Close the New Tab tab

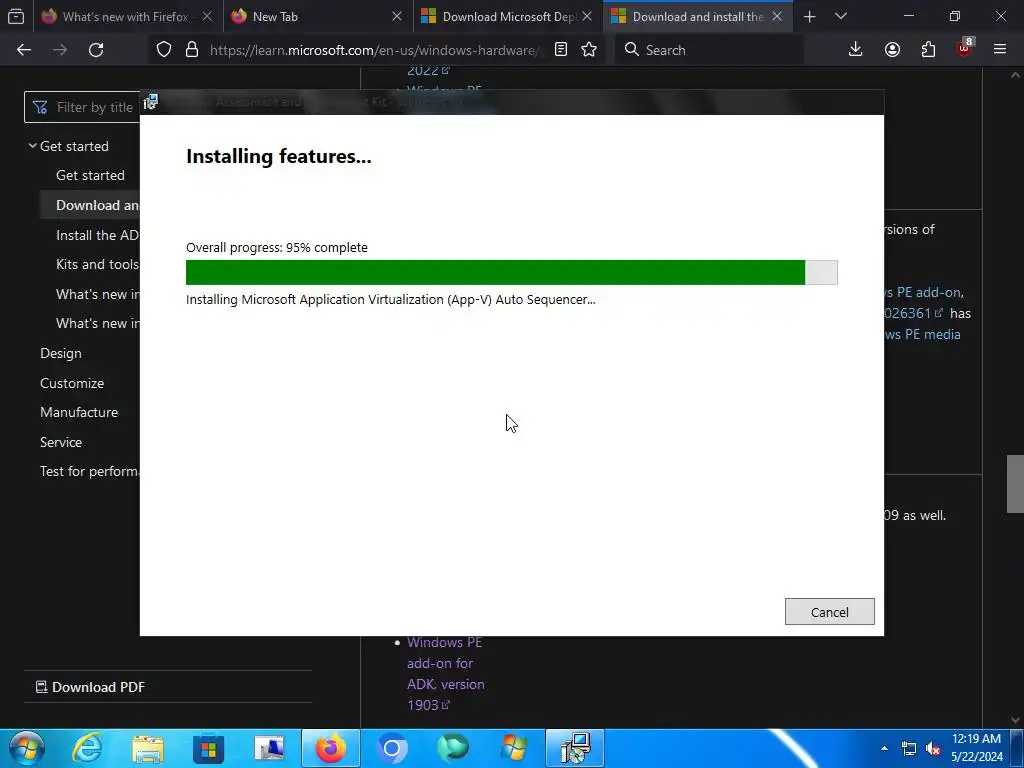coord(396,16)
